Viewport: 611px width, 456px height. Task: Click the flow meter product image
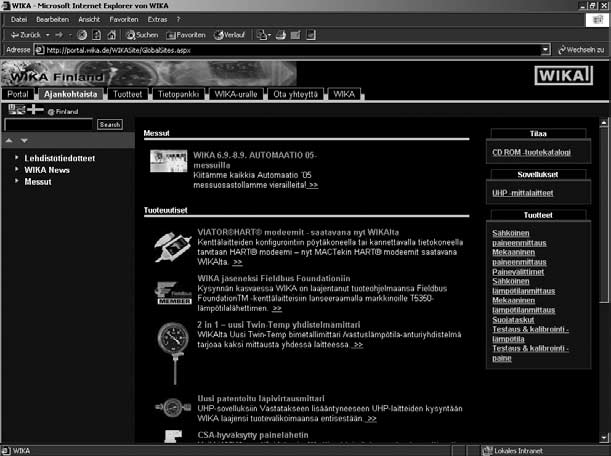pos(173,408)
